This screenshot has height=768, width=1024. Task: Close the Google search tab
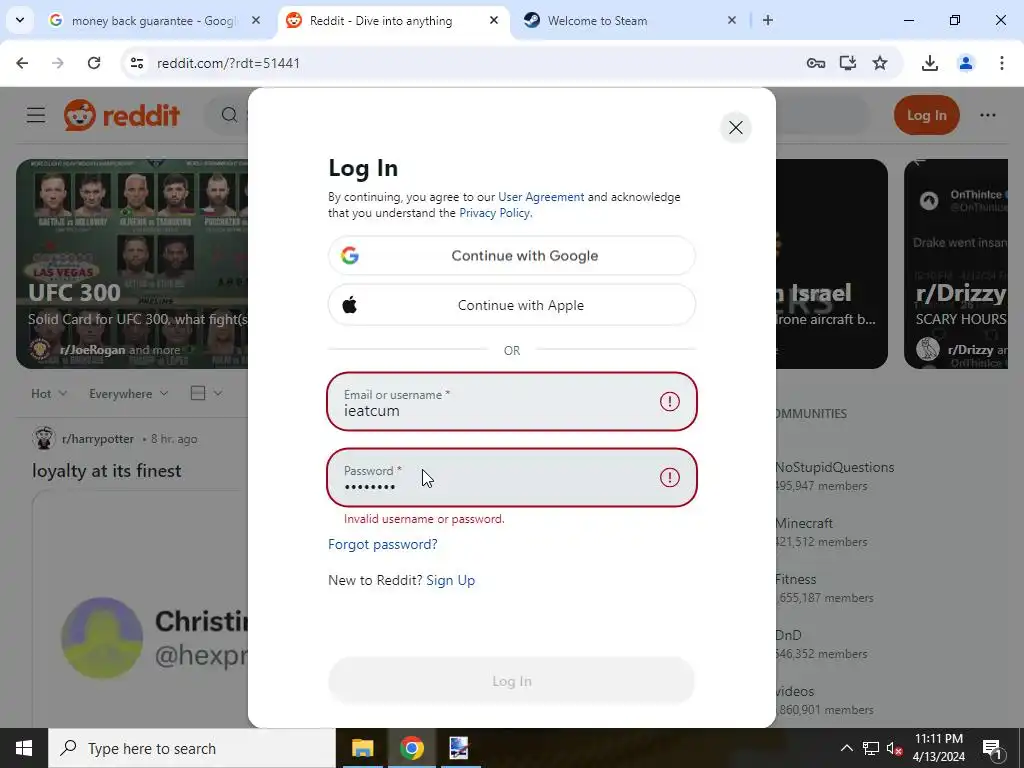256,20
